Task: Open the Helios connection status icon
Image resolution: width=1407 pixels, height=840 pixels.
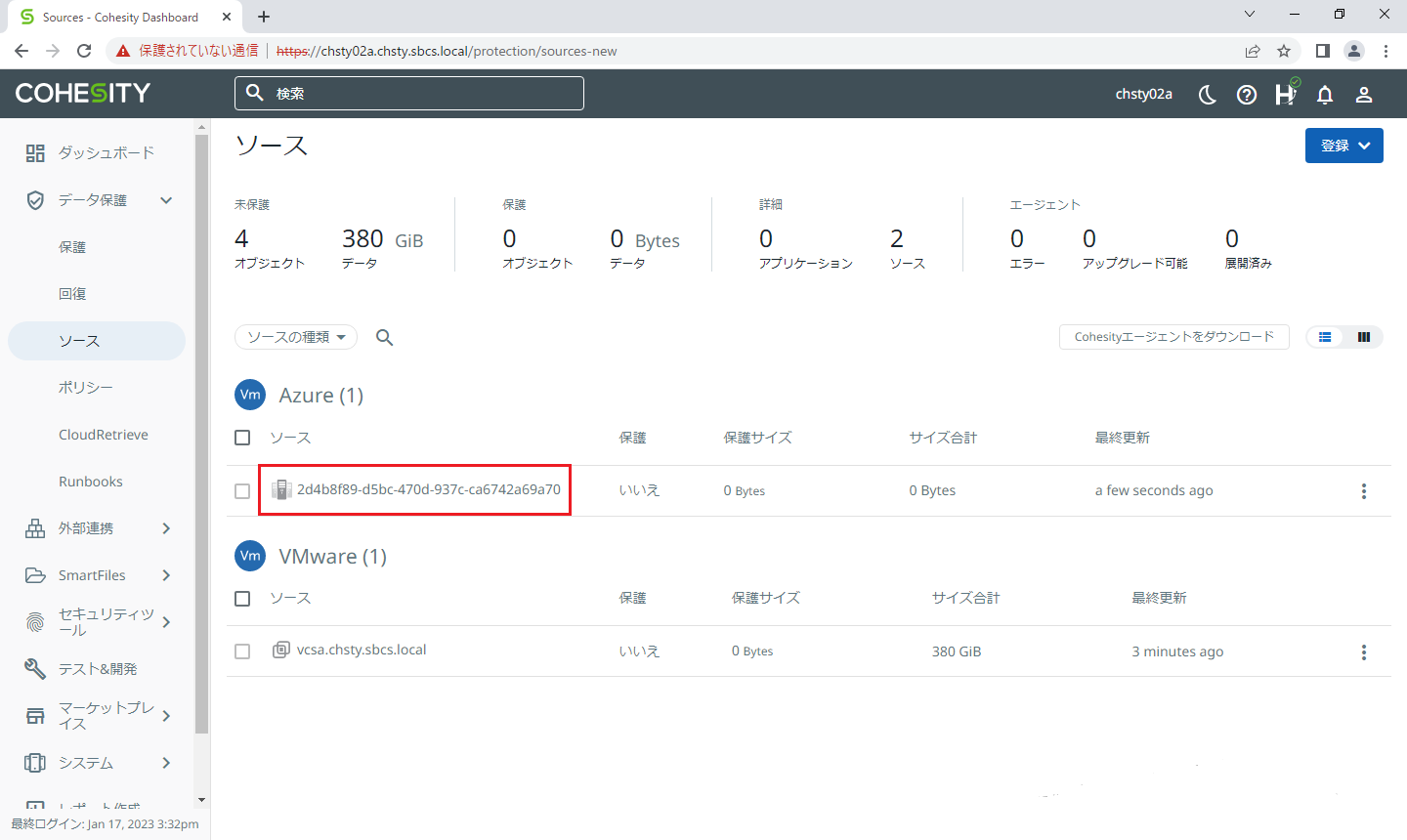Action: [x=1286, y=94]
